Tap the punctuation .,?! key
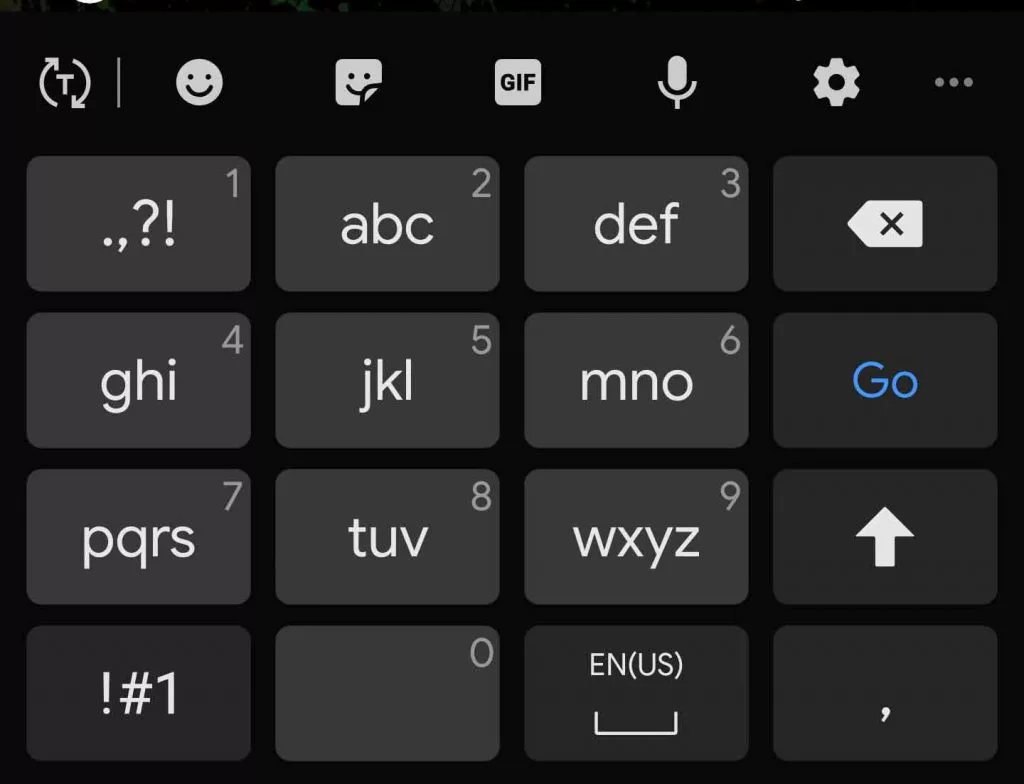This screenshot has height=784, width=1024. coord(138,223)
